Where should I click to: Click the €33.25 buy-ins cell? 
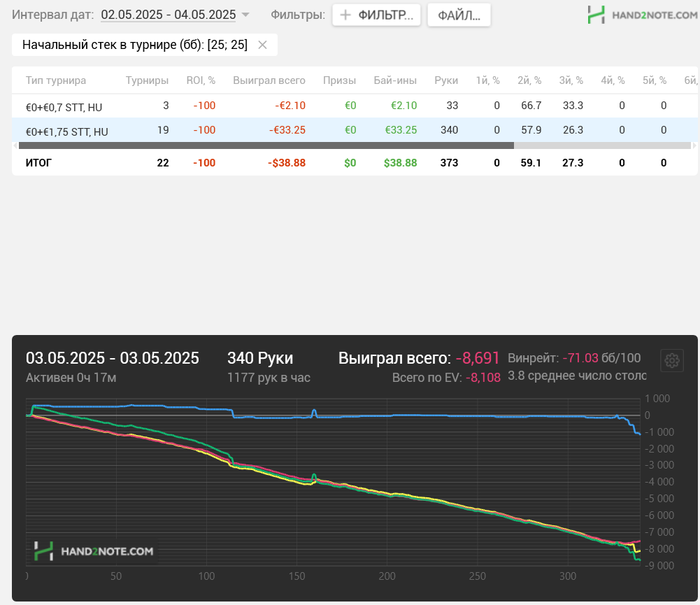[x=401, y=130]
